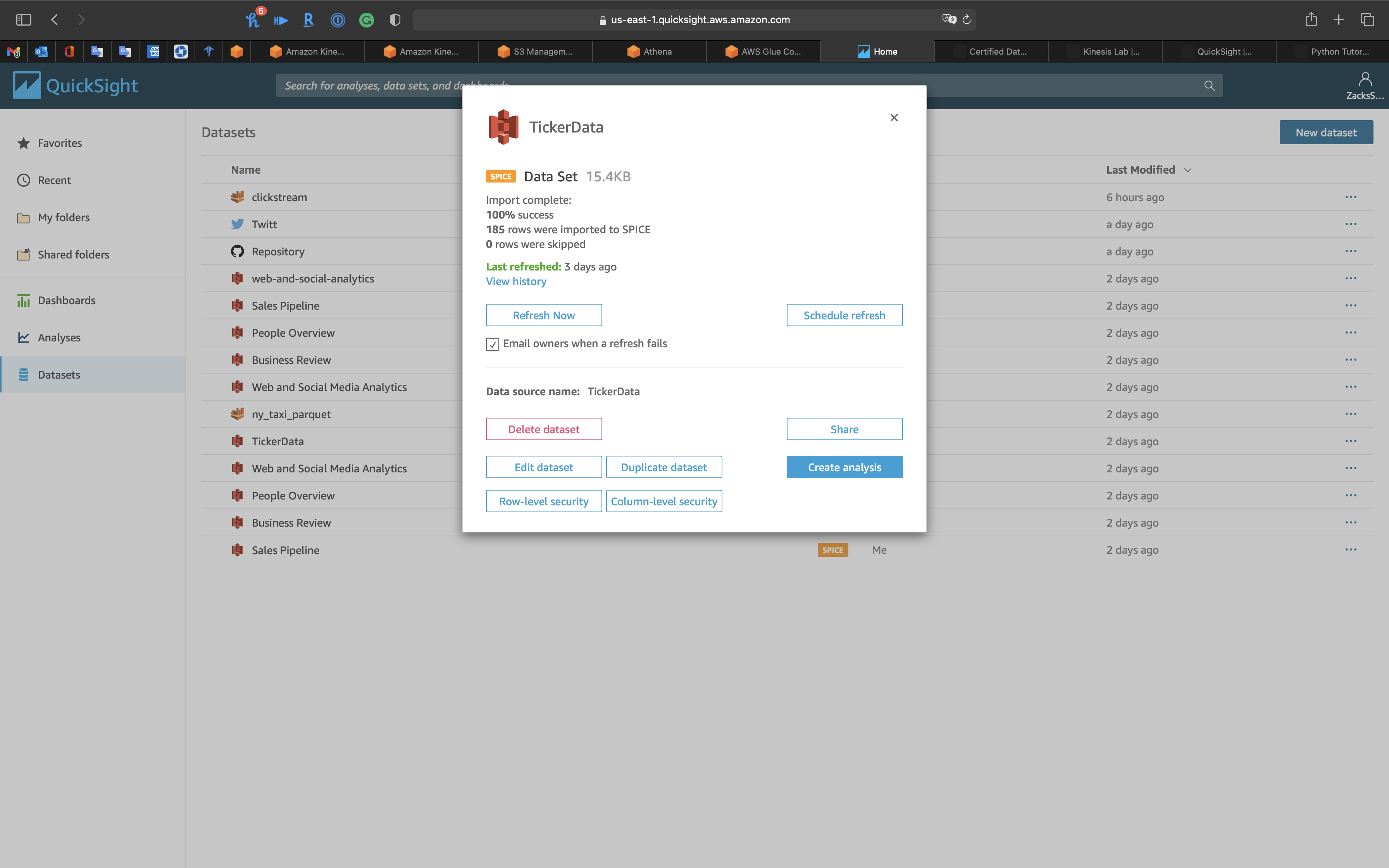
Task: Toggle Email owners when refresh fails checkbox
Action: (x=493, y=344)
